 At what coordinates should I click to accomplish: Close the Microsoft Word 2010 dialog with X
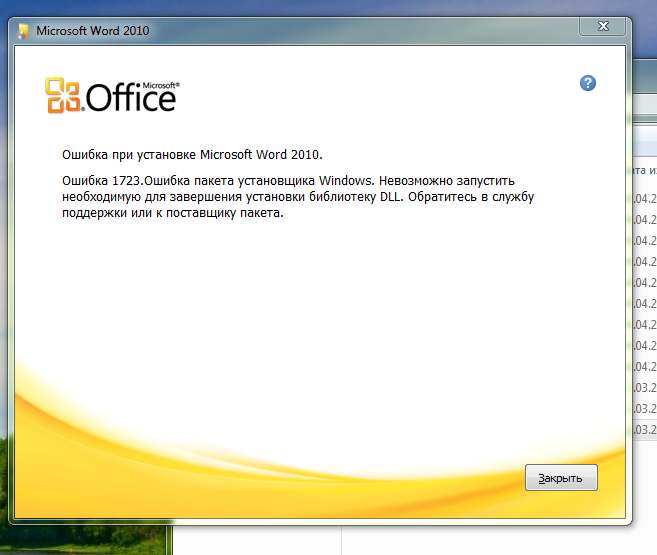click(x=603, y=26)
